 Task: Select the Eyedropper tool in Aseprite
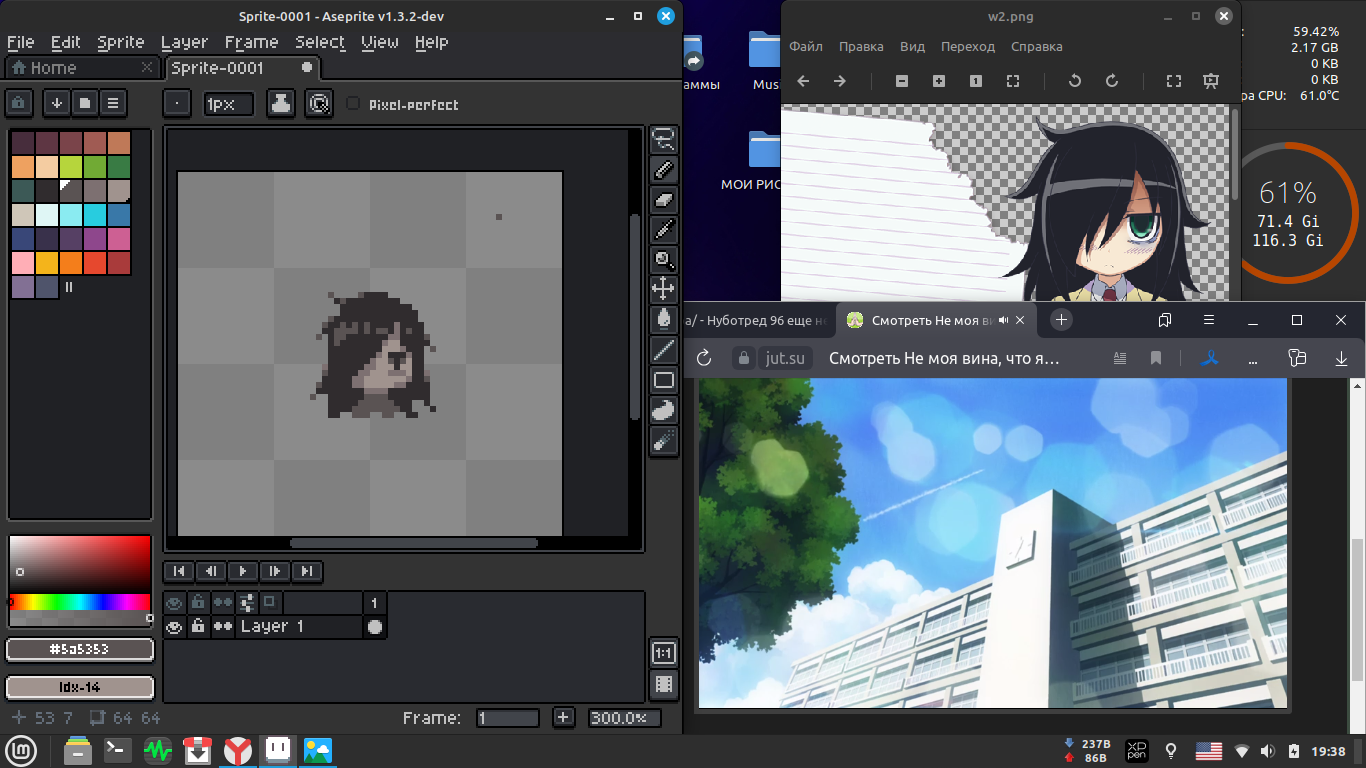(664, 230)
